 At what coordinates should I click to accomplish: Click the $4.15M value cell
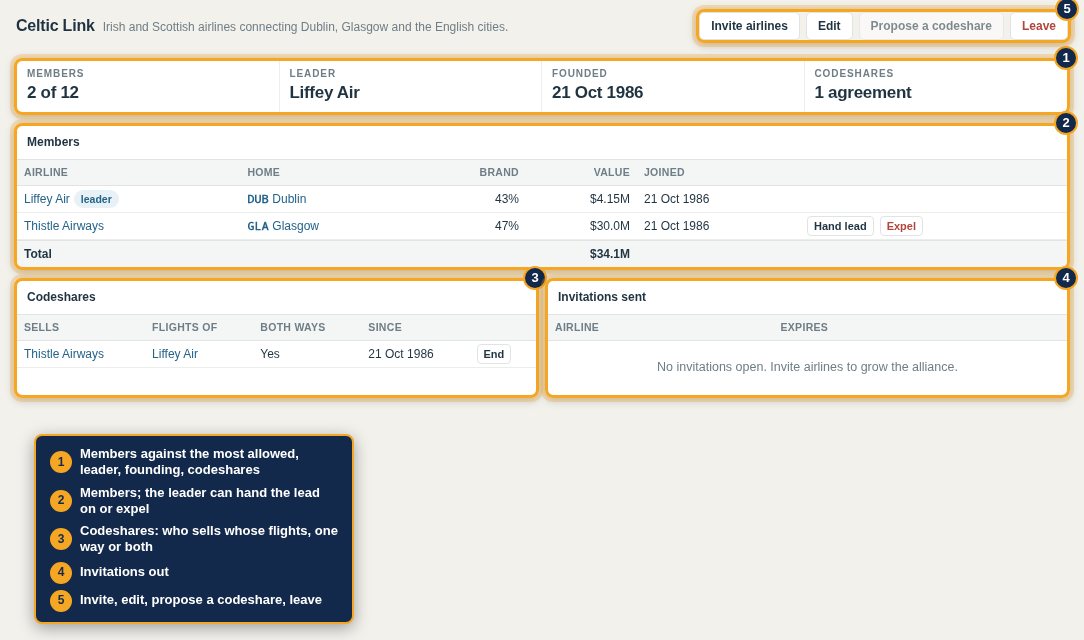pos(610,199)
